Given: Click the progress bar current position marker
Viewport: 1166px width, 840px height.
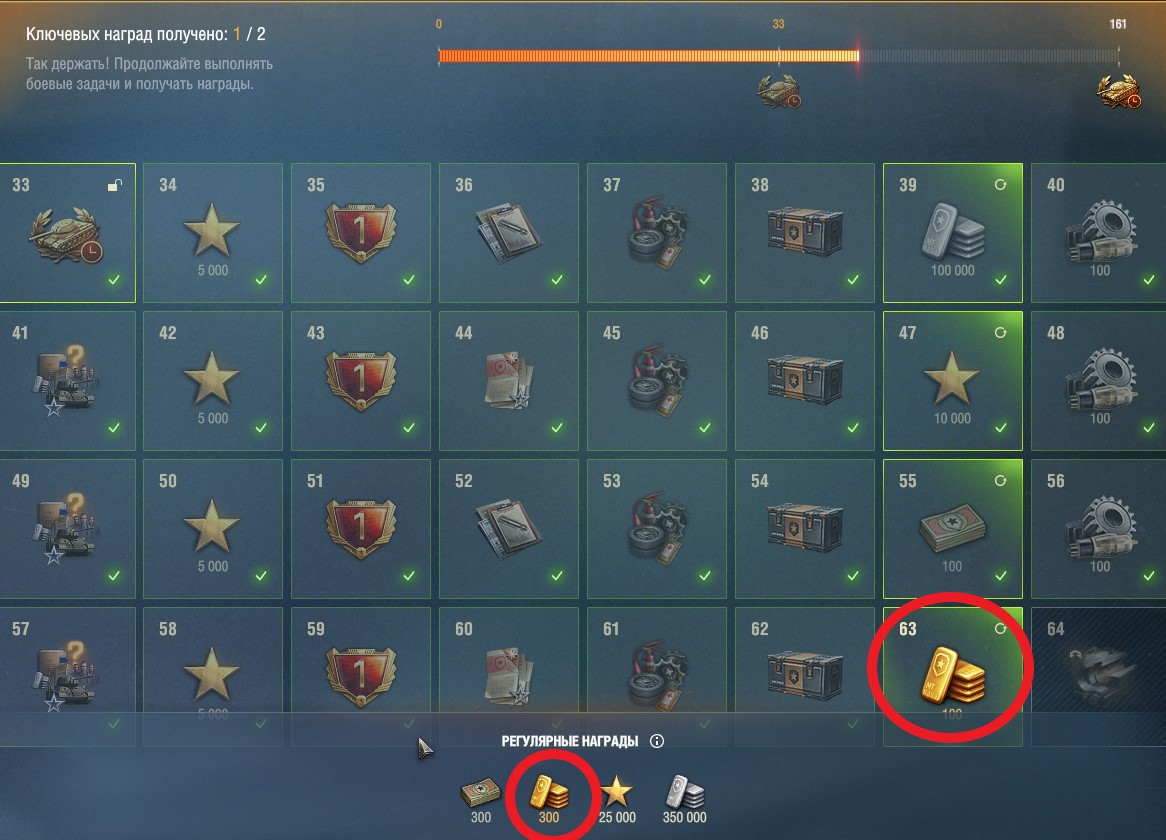Looking at the screenshot, I should coord(858,55).
